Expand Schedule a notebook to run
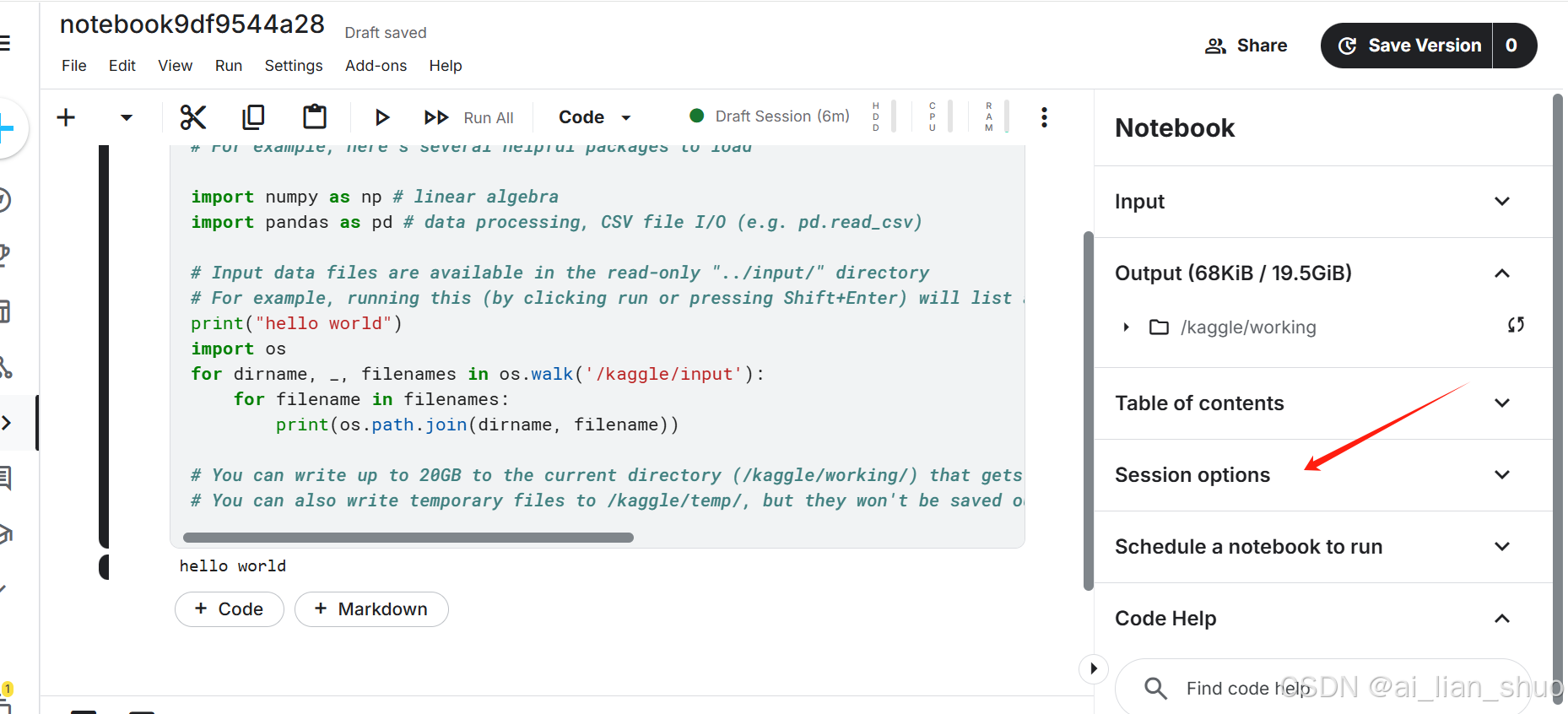Screen dimensions: 1568x714 (x=1322, y=547)
